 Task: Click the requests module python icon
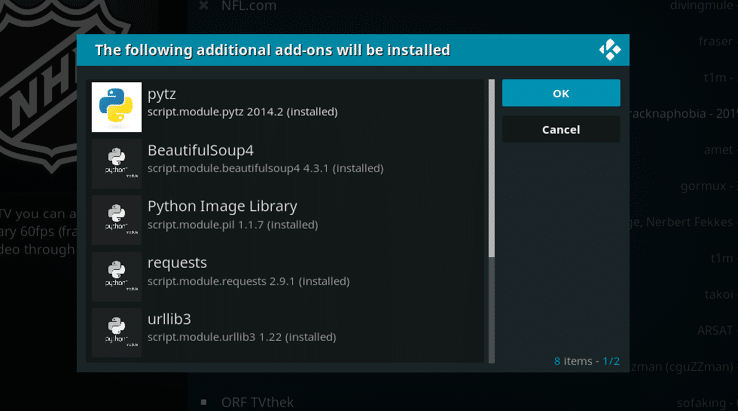coord(117,276)
